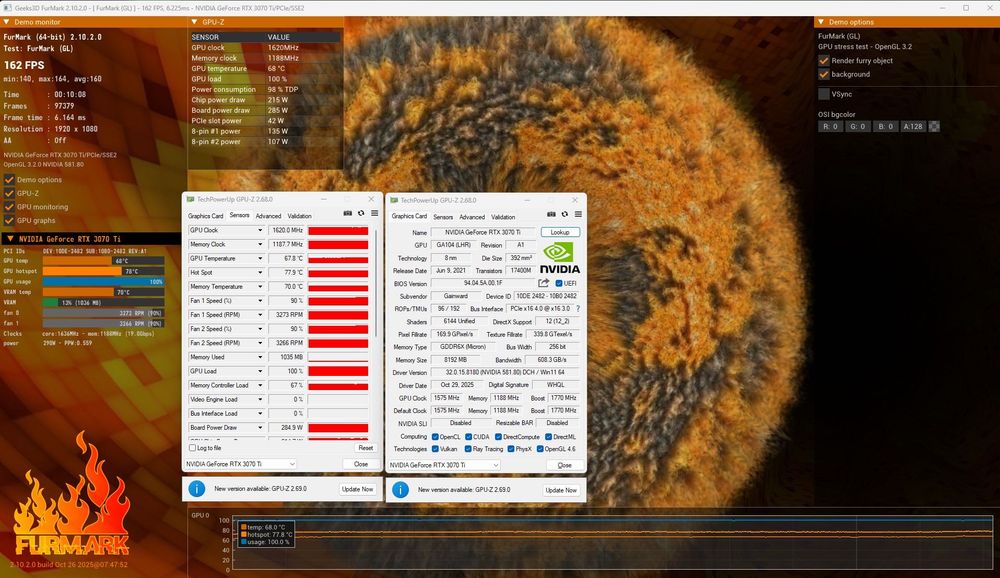Collapse the Demo options panel header
The image size is (1000, 578).
coord(822,21)
